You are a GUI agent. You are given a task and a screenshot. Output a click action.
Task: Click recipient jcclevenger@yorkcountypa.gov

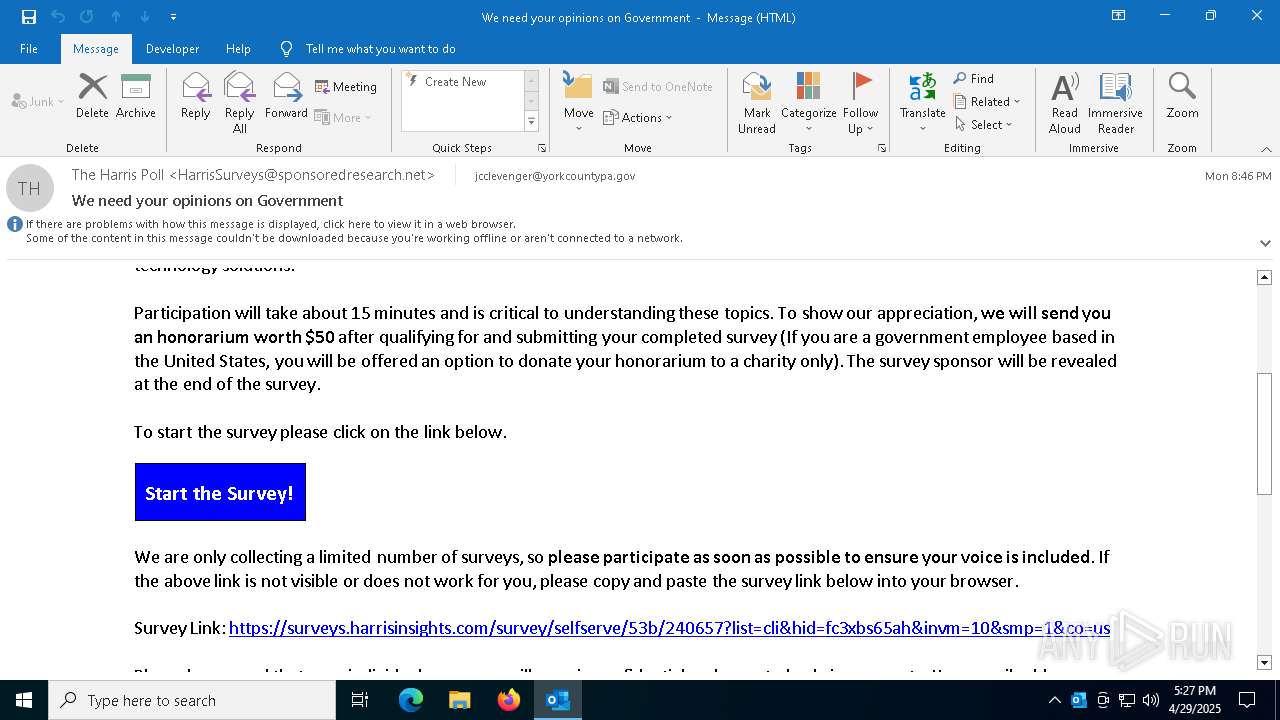(555, 176)
